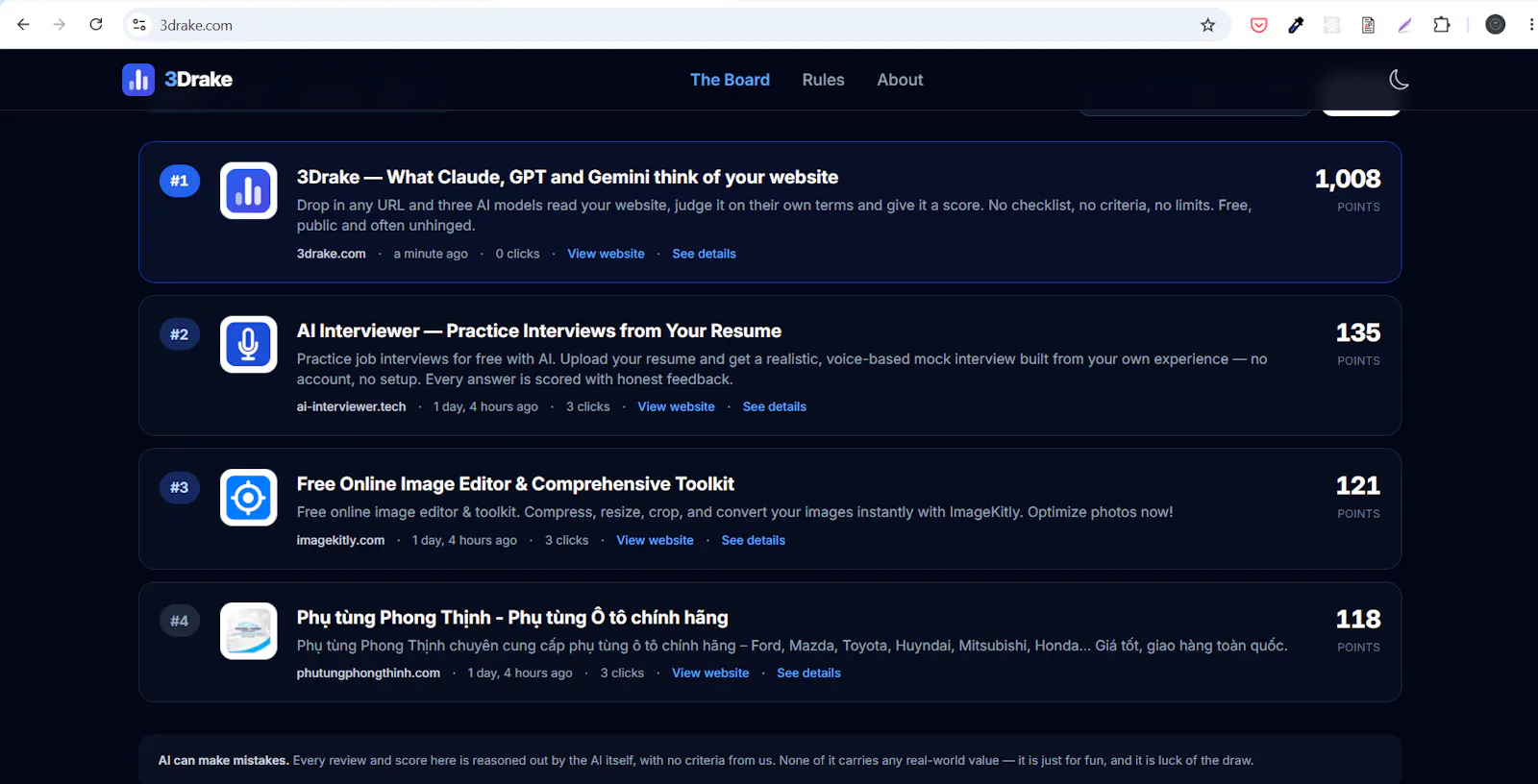This screenshot has width=1538, height=784.
Task: Open the color picker eyedropper extension
Action: [x=1296, y=25]
